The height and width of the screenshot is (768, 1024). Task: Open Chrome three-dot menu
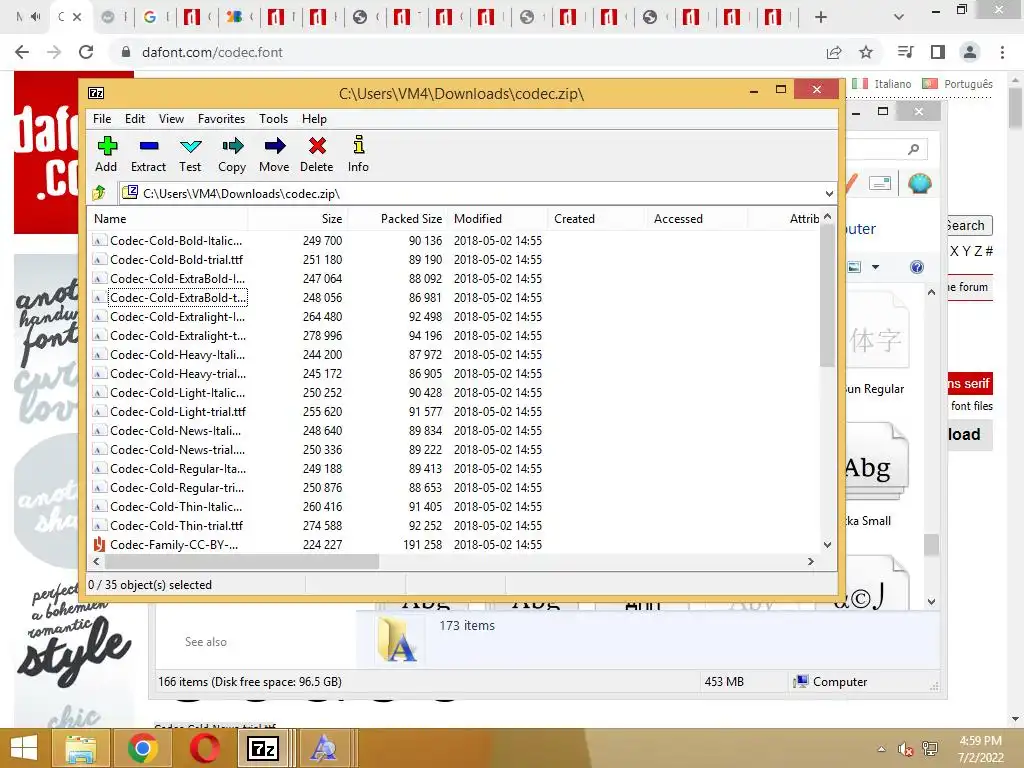1002,52
